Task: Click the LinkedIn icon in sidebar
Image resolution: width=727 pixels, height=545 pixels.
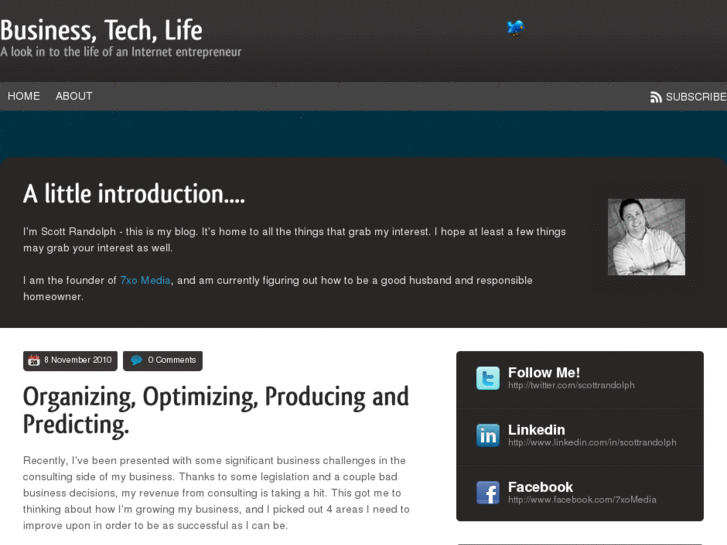Action: (x=488, y=435)
